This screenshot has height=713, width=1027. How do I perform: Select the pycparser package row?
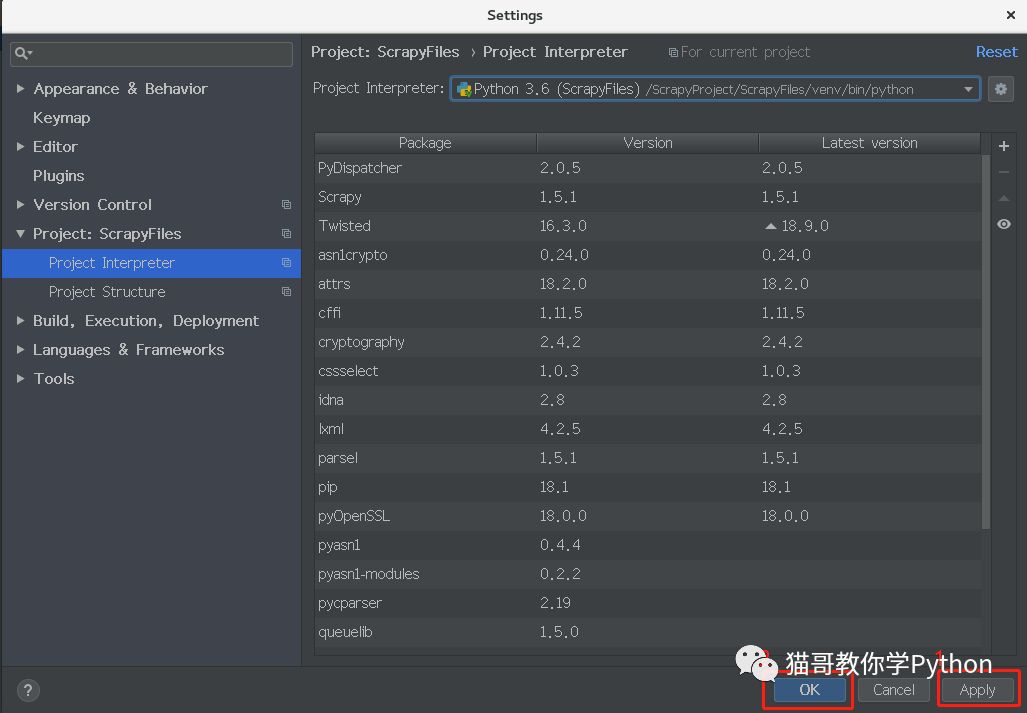tap(648, 603)
